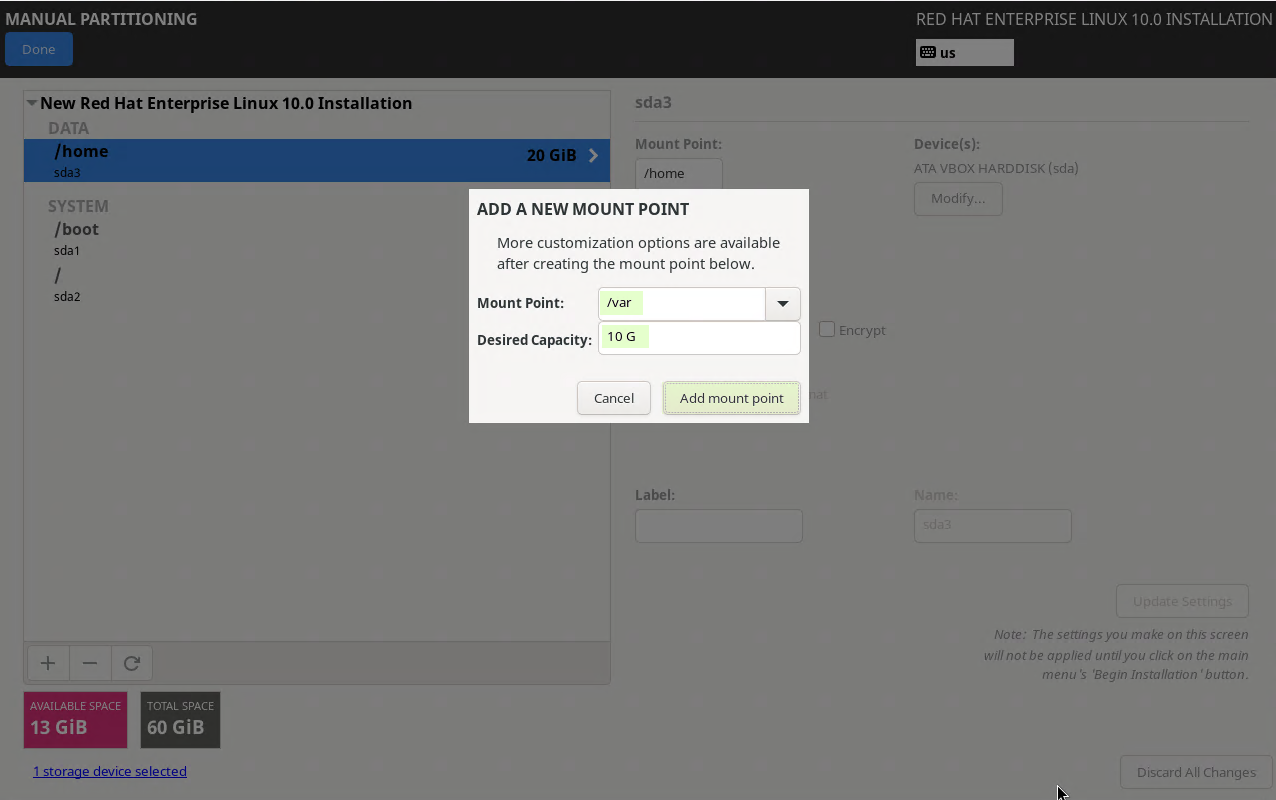Click the ADD A NEW MOUNT POINT title
This screenshot has width=1276, height=800.
[x=583, y=209]
